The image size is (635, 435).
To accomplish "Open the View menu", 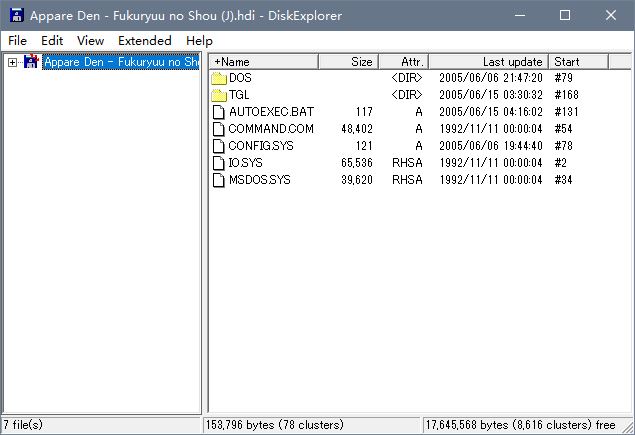I will click(x=90, y=41).
